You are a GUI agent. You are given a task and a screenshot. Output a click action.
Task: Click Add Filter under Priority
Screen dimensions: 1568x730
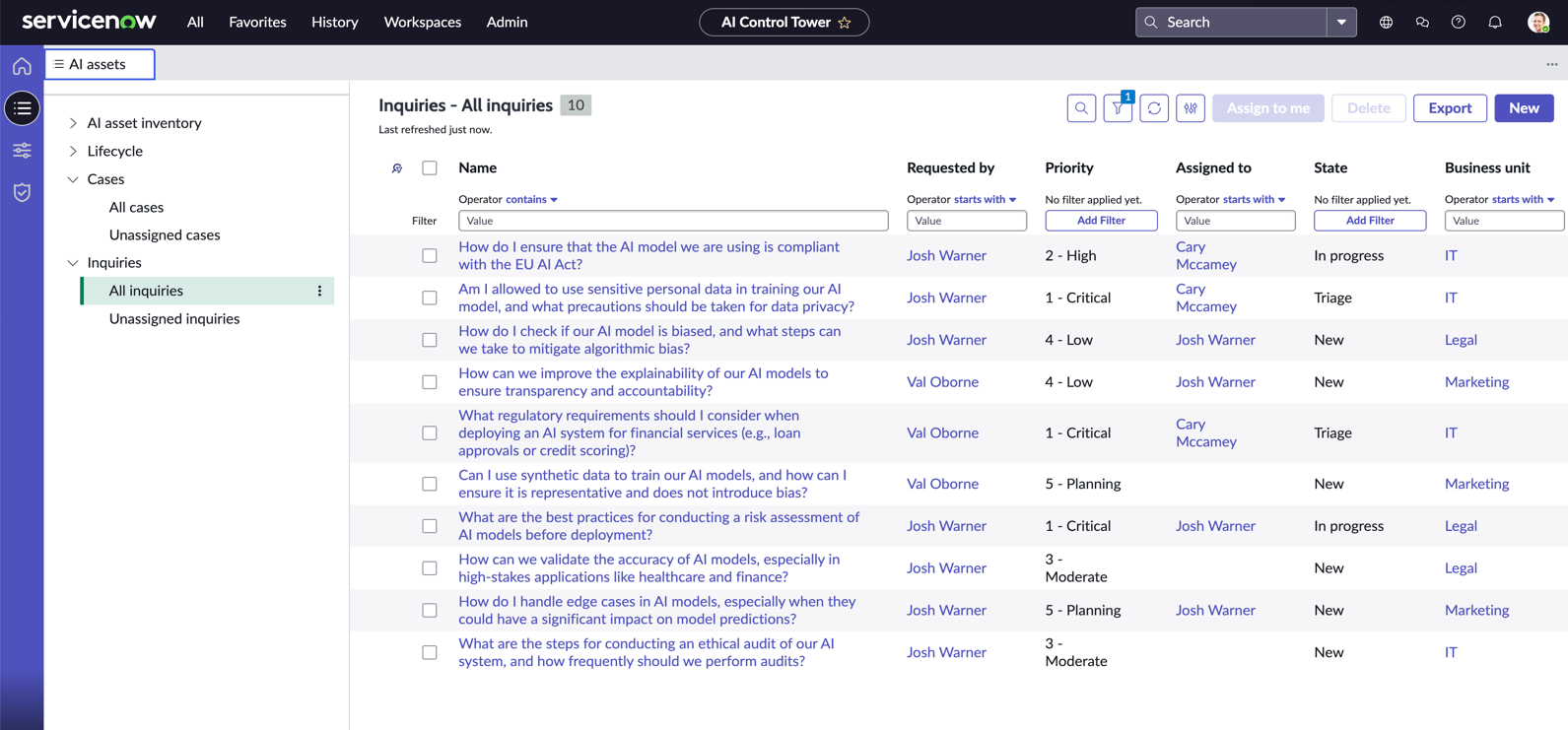[x=1101, y=221]
